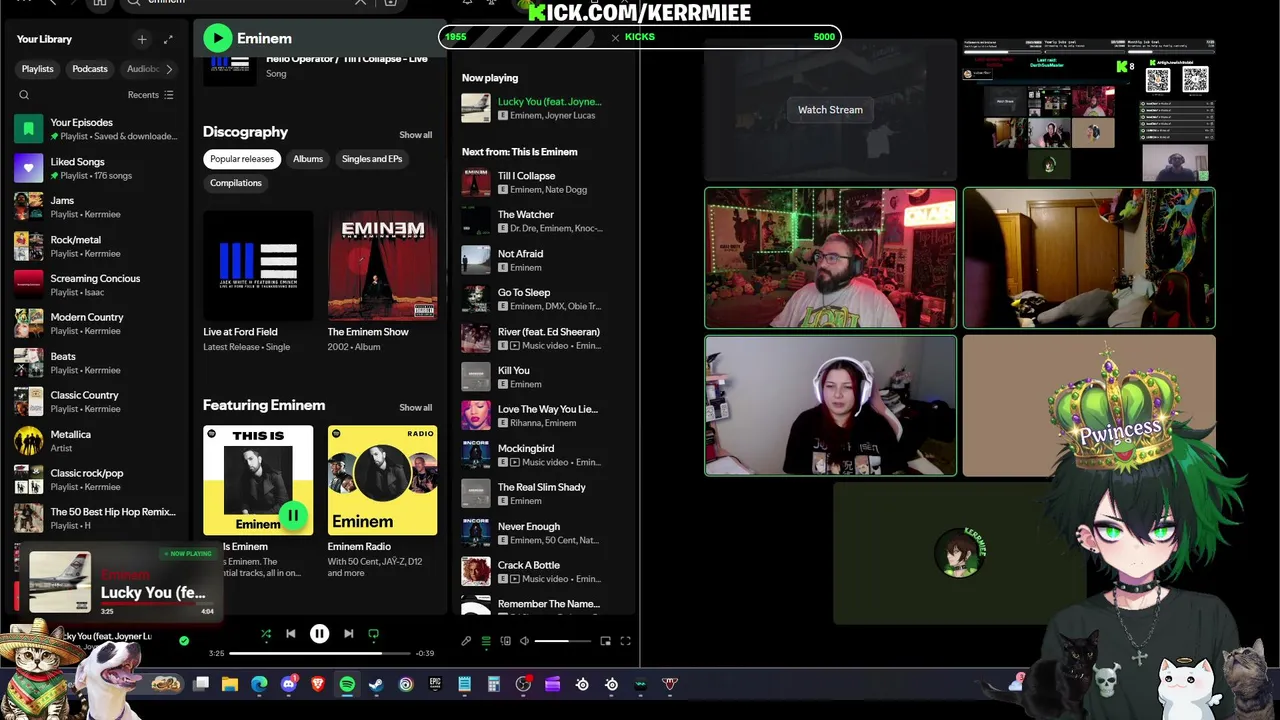
Task: Open the Rock/metal playlist
Action: coord(96,246)
